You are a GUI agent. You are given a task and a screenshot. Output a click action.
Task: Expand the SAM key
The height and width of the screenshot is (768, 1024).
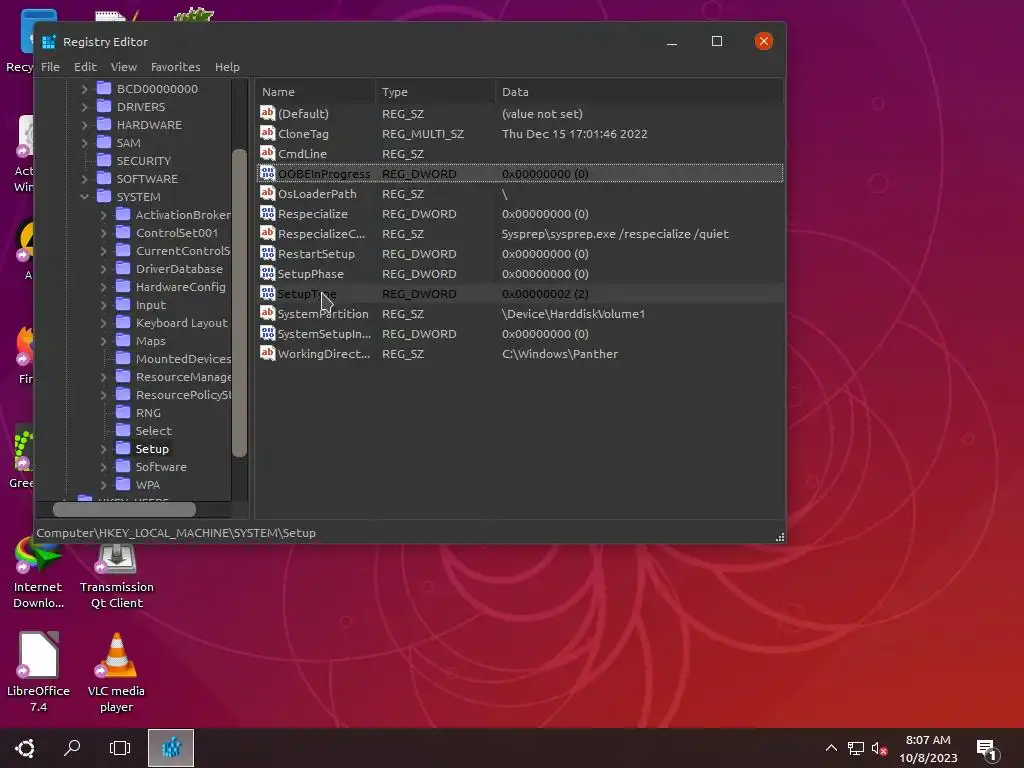pos(84,142)
